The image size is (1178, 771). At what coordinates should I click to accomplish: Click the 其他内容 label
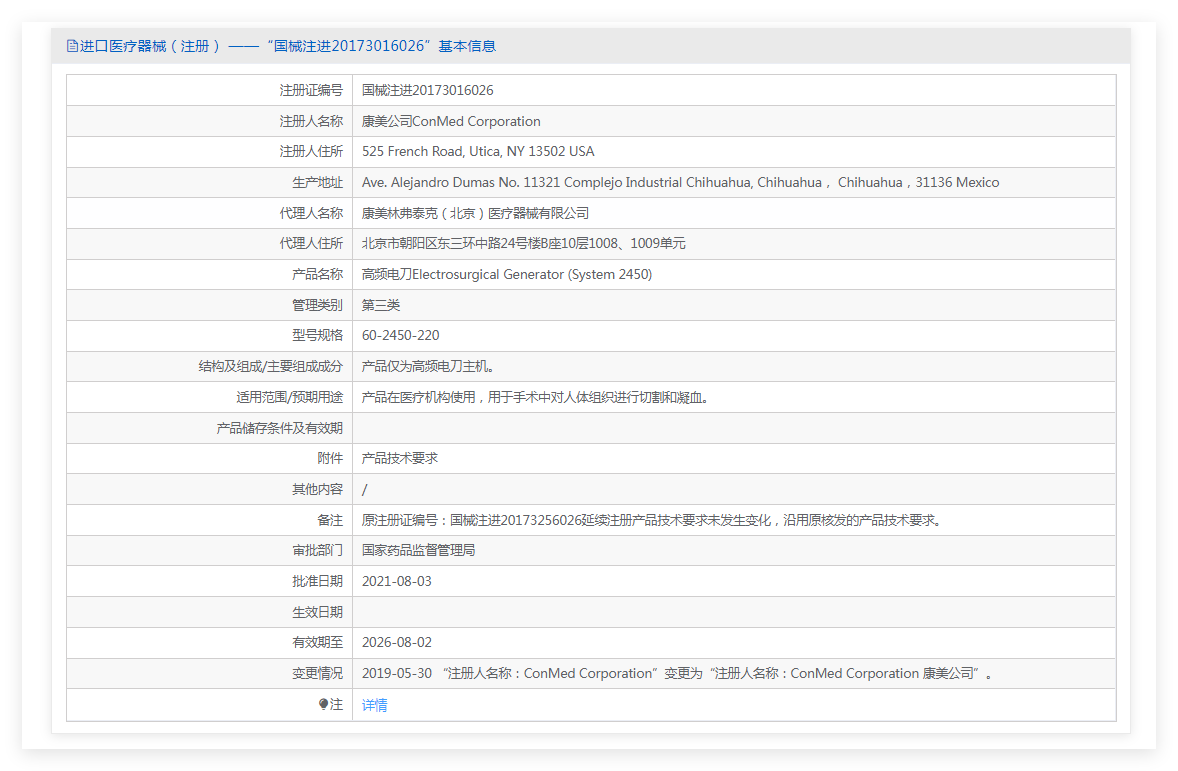pyautogui.click(x=317, y=489)
